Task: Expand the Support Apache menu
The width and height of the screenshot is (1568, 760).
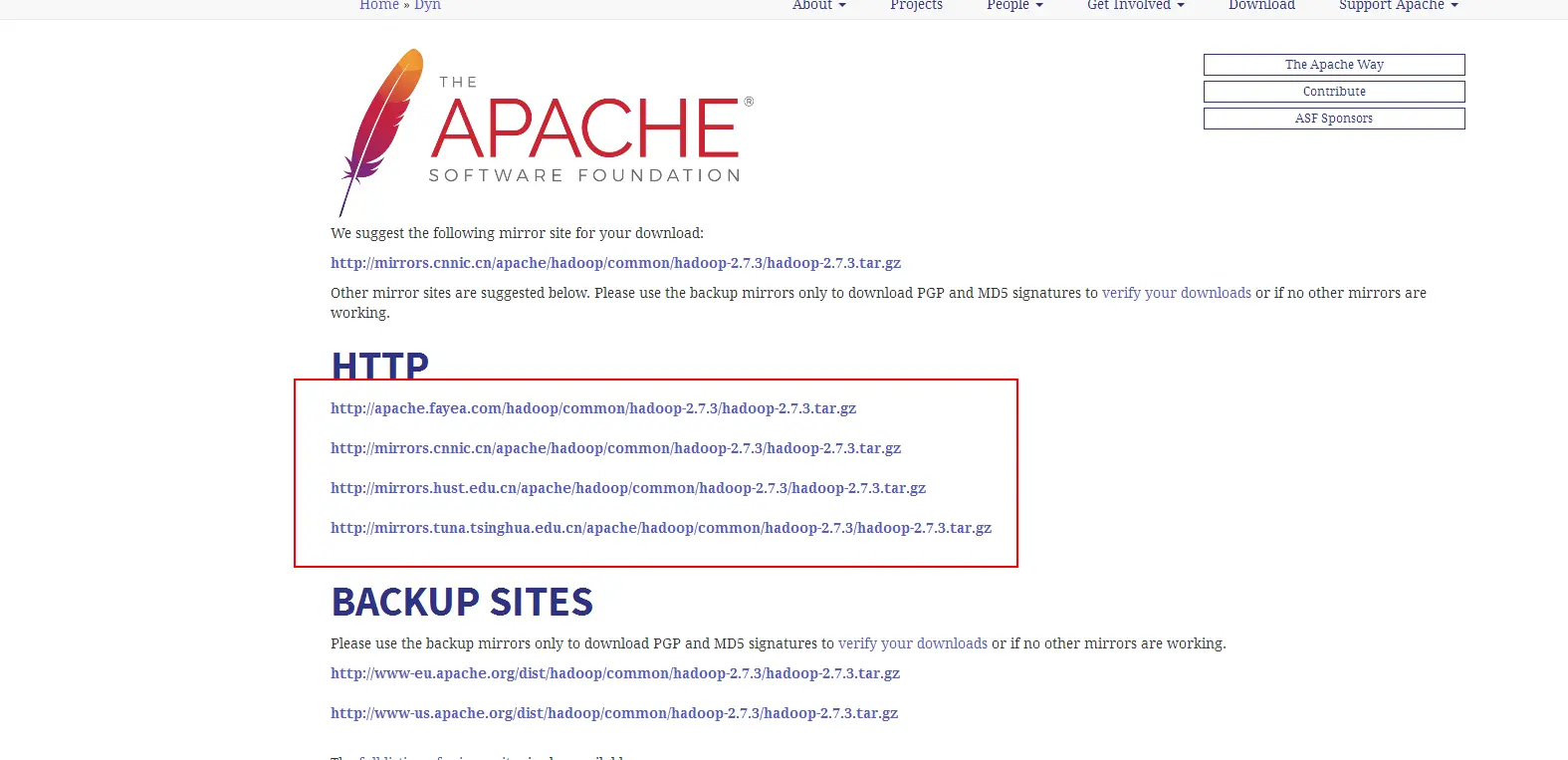Action: pos(1398,5)
